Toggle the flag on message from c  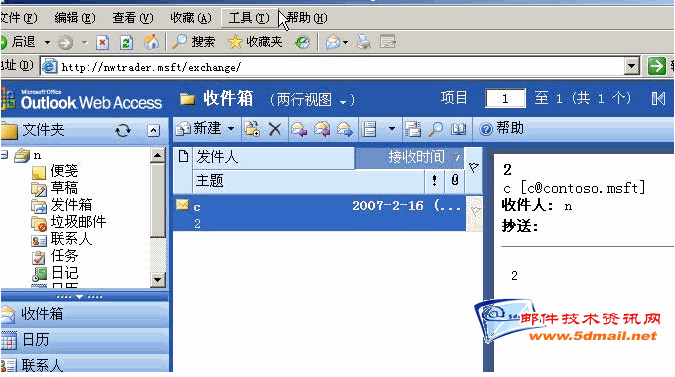coord(474,212)
